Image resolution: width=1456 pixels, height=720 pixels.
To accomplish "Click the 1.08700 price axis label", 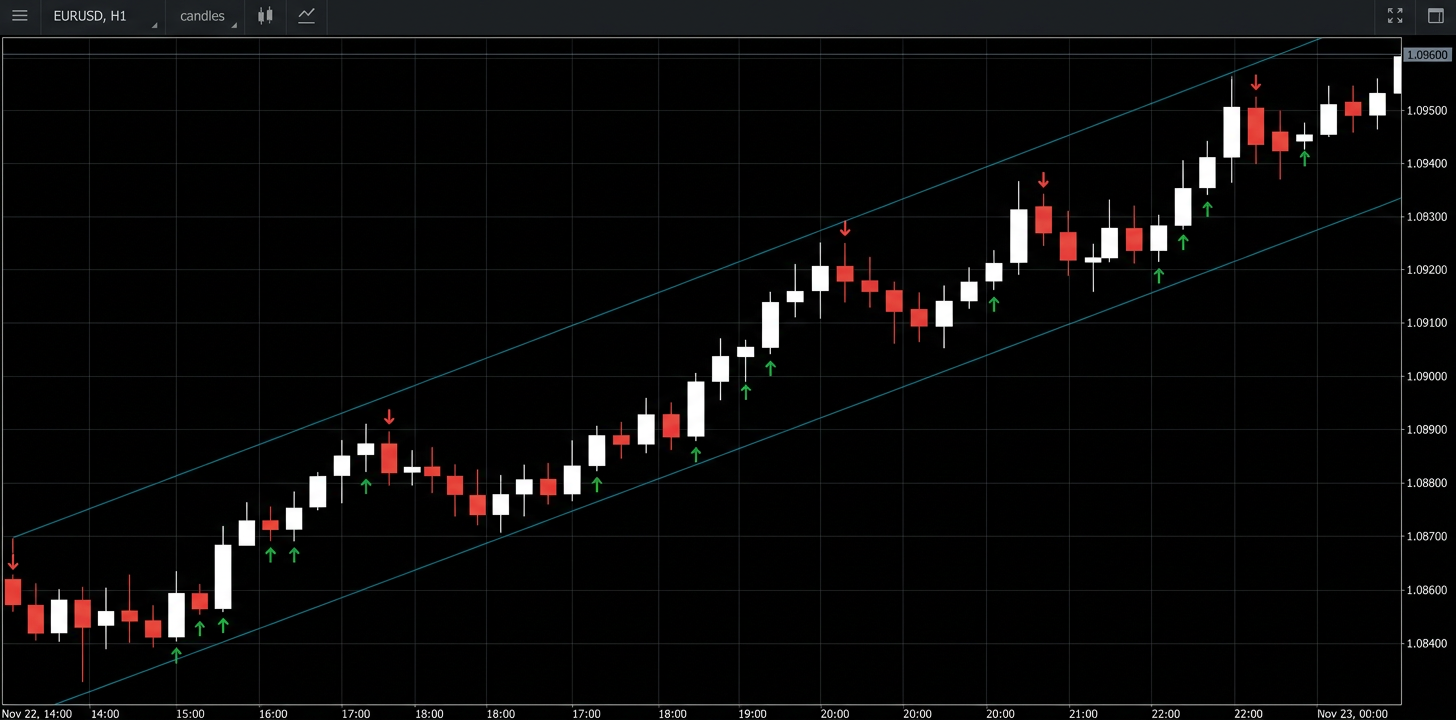I will pos(1428,537).
